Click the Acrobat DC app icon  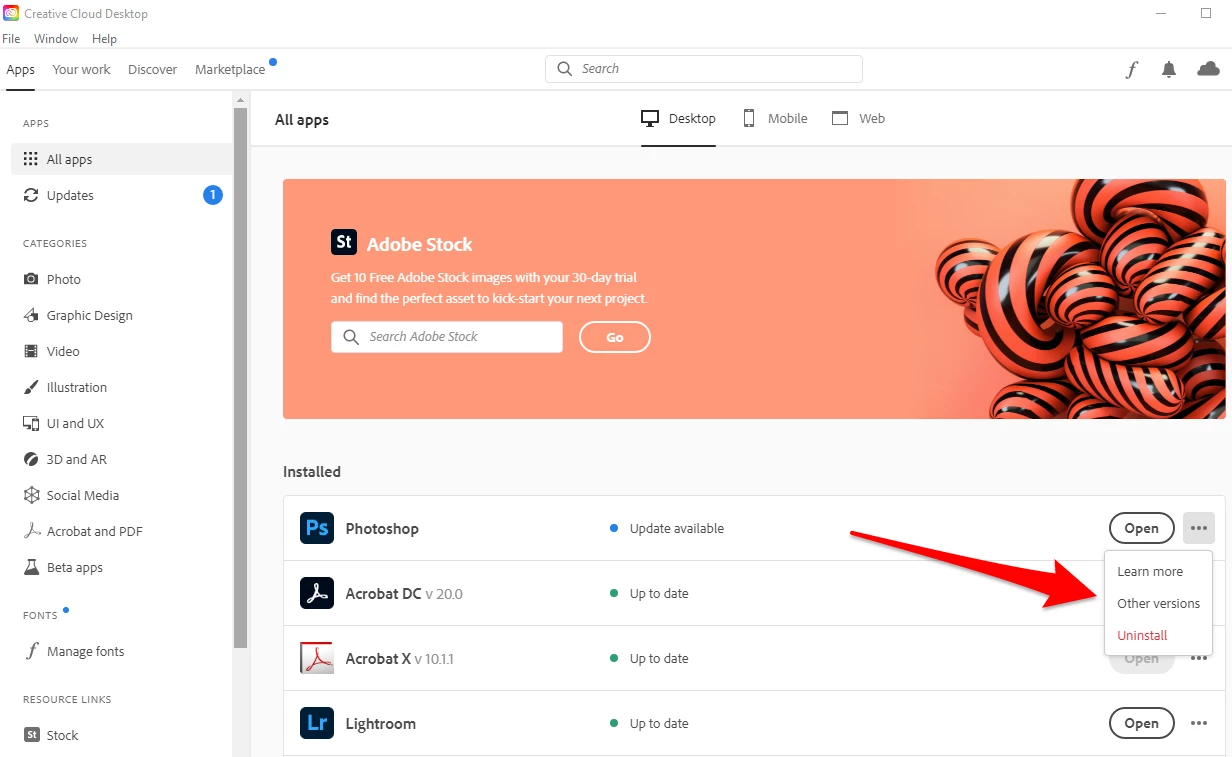(x=317, y=593)
